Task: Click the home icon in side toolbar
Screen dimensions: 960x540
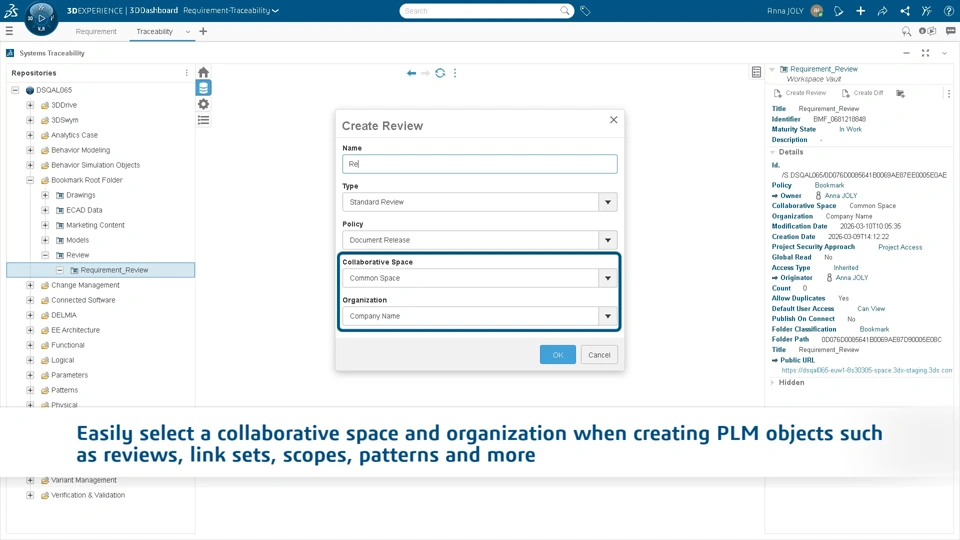Action: tap(203, 72)
